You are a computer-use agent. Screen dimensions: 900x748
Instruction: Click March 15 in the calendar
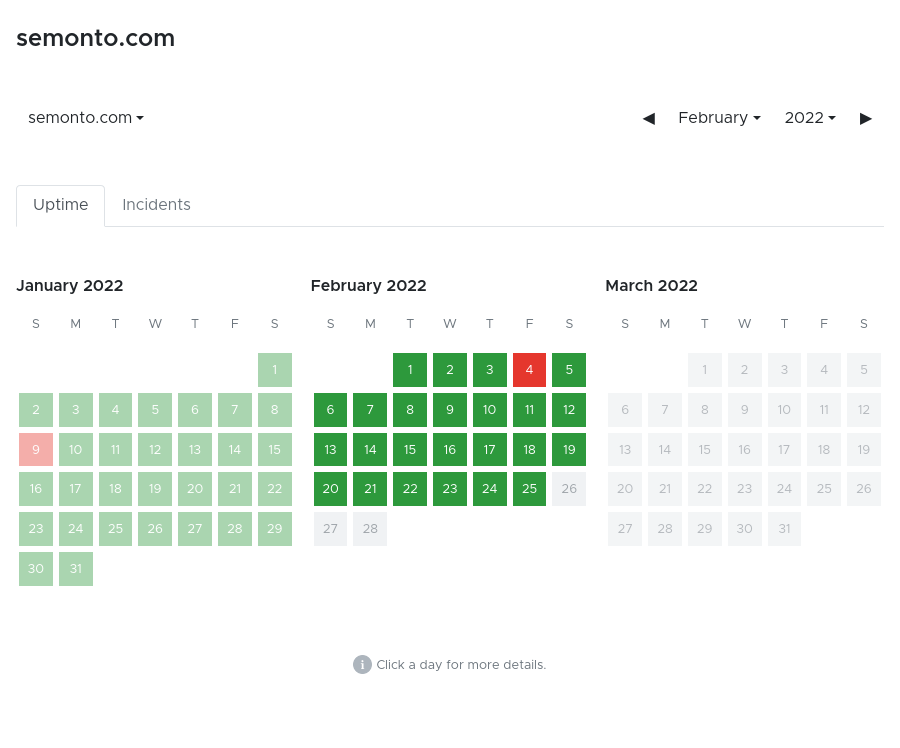(x=705, y=450)
